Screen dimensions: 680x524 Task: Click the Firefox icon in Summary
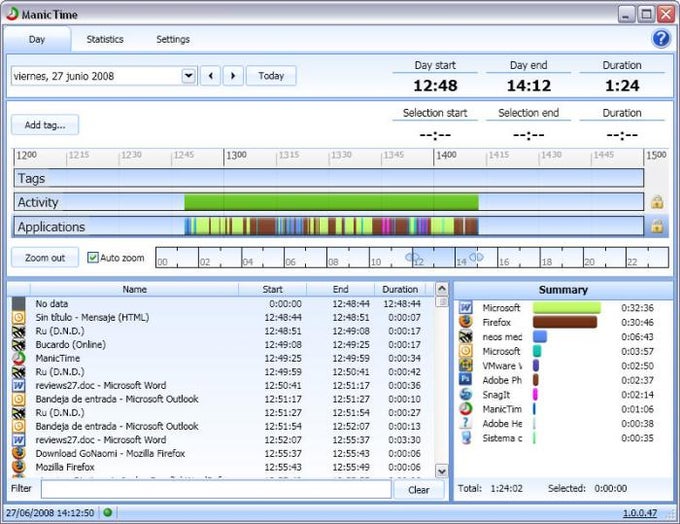[465, 322]
